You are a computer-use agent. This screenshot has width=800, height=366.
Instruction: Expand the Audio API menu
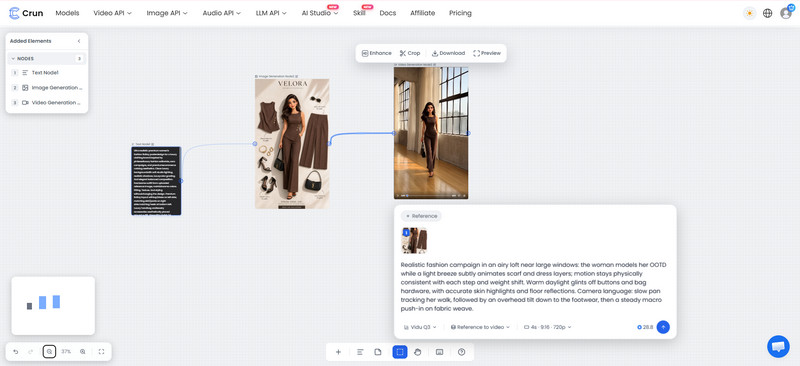click(222, 13)
